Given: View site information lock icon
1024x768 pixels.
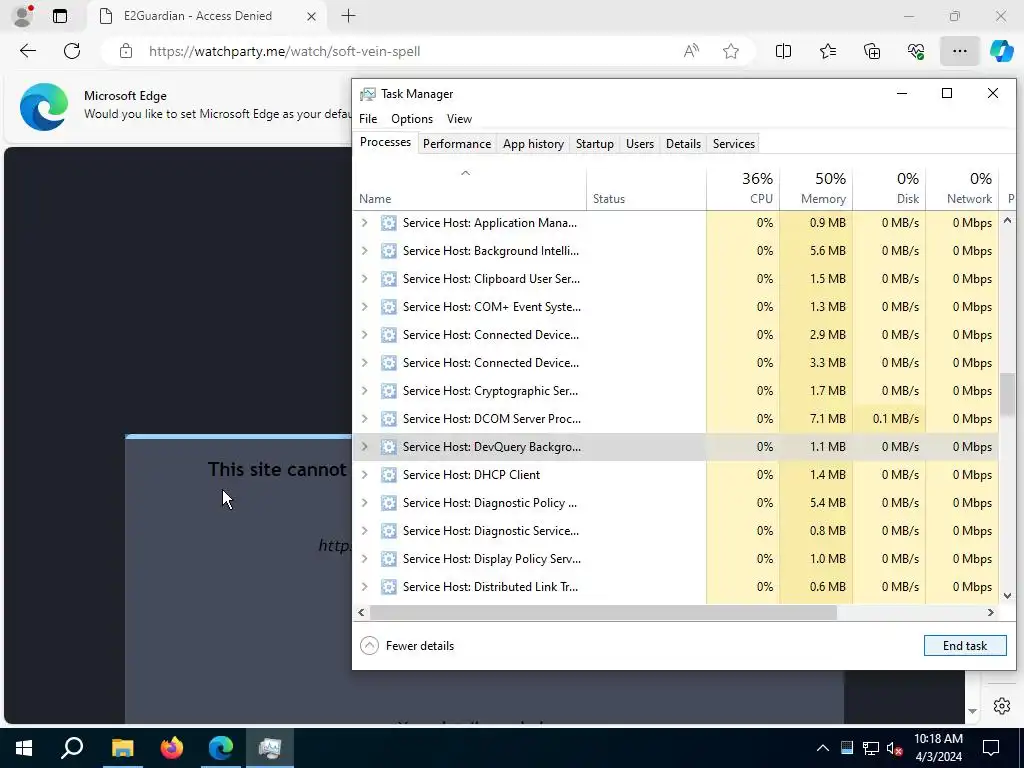Looking at the screenshot, I should [126, 51].
